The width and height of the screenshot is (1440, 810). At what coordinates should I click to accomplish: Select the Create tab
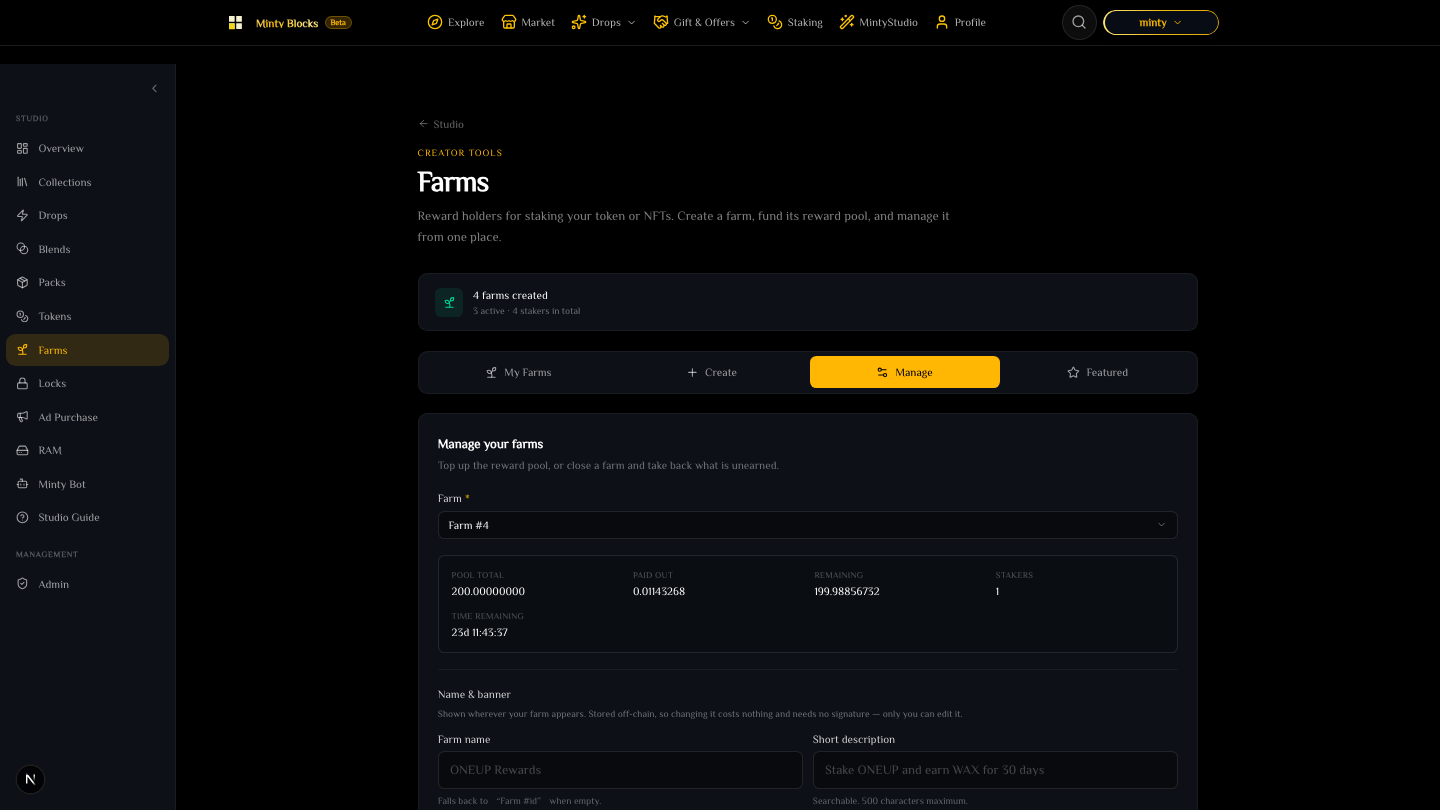click(x=711, y=372)
